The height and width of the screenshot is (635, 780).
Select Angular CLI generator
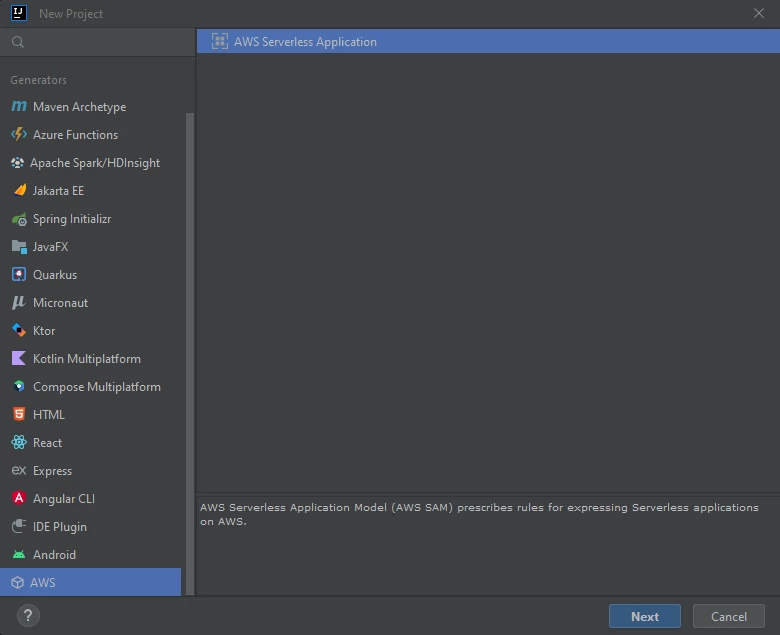91,498
